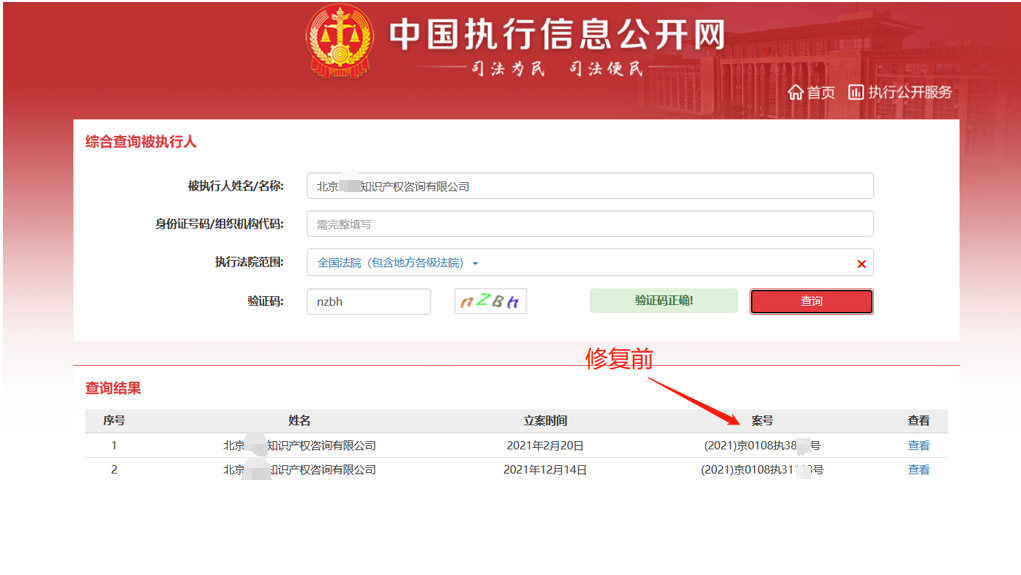1021x575 pixels.
Task: Click the 身份证号码/组织机构代码 field
Action: point(590,224)
